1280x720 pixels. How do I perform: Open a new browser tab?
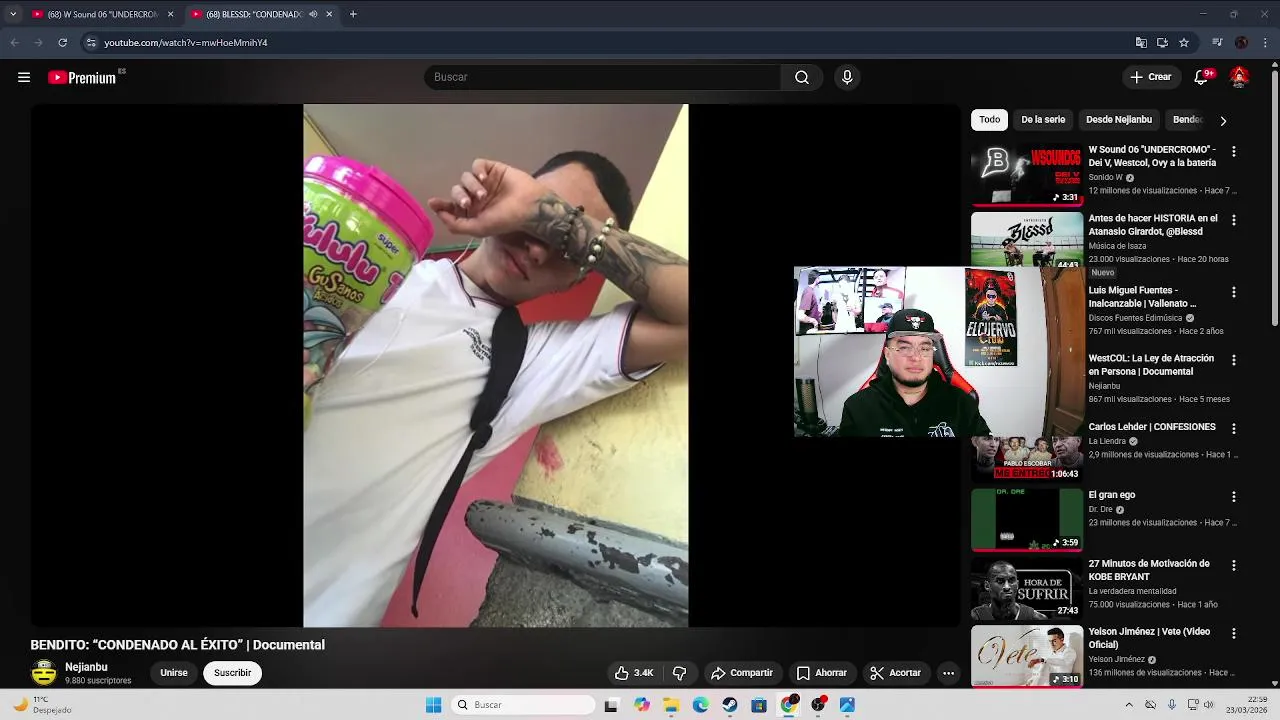pyautogui.click(x=353, y=14)
